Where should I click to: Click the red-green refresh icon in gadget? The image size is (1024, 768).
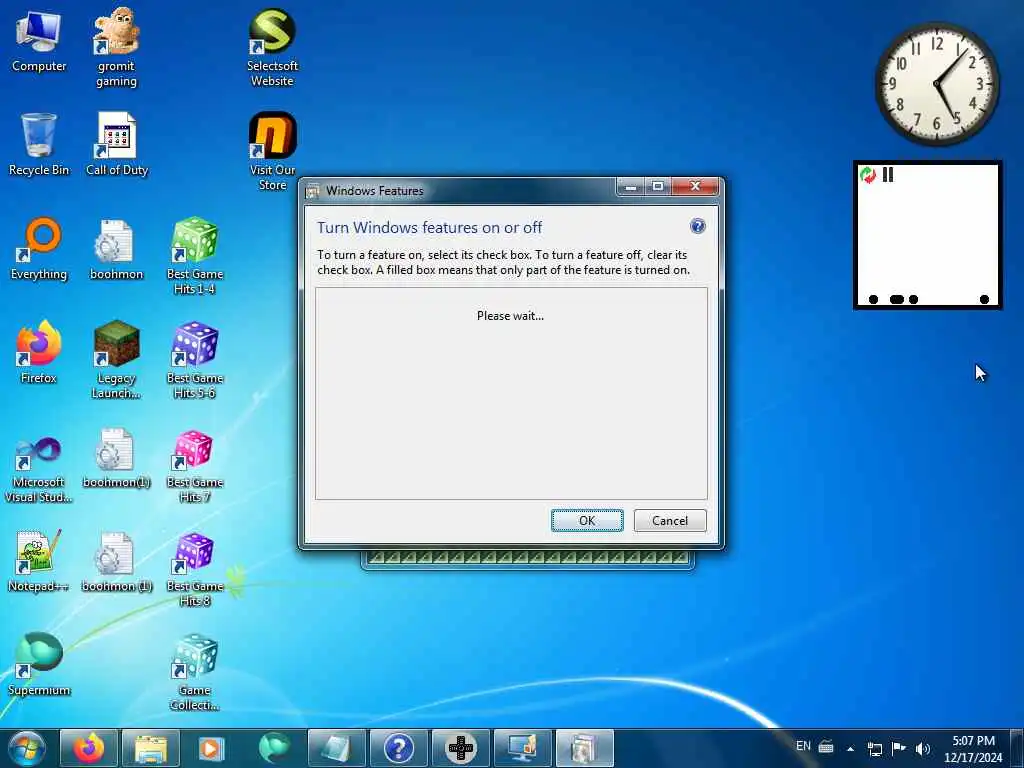pos(868,174)
